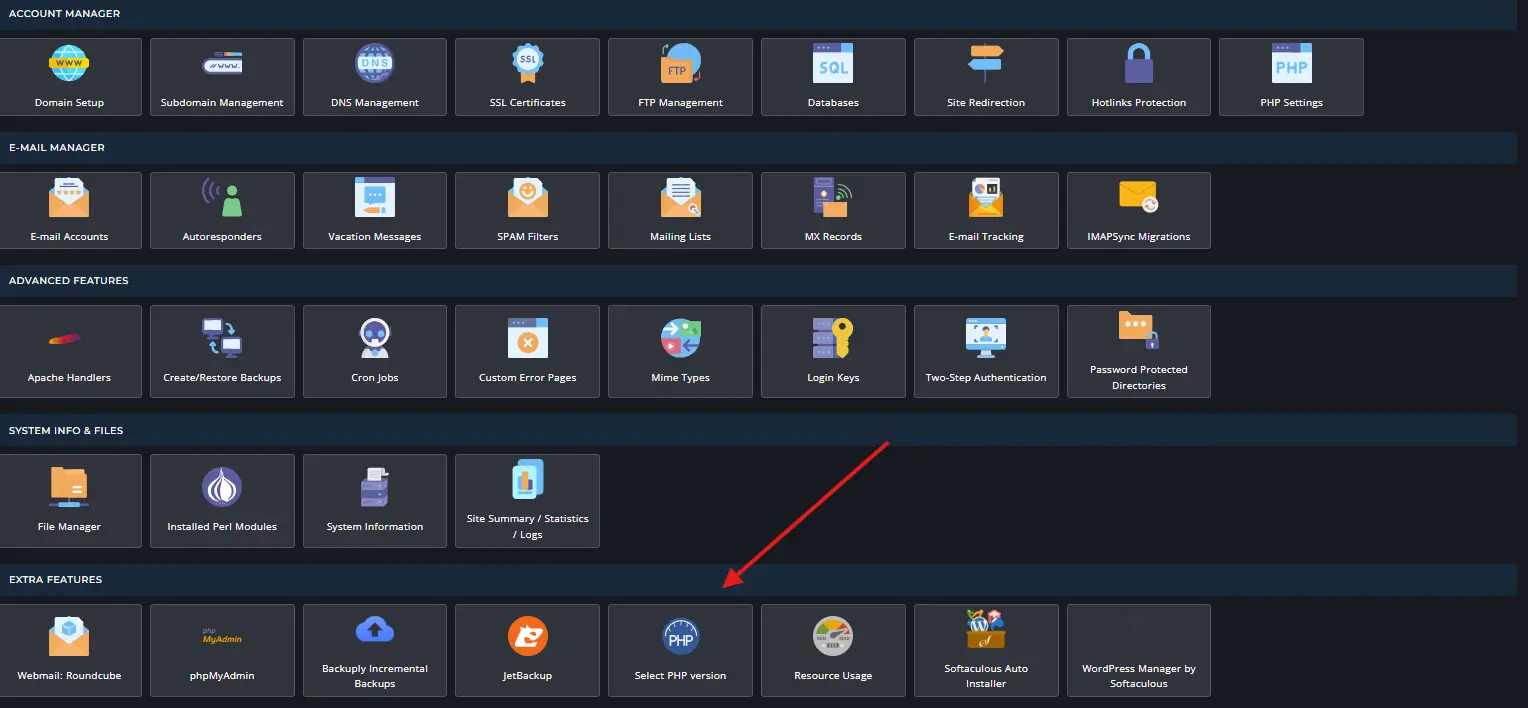The height and width of the screenshot is (708, 1528).
Task: View Installed Perl Modules
Action: coord(222,501)
